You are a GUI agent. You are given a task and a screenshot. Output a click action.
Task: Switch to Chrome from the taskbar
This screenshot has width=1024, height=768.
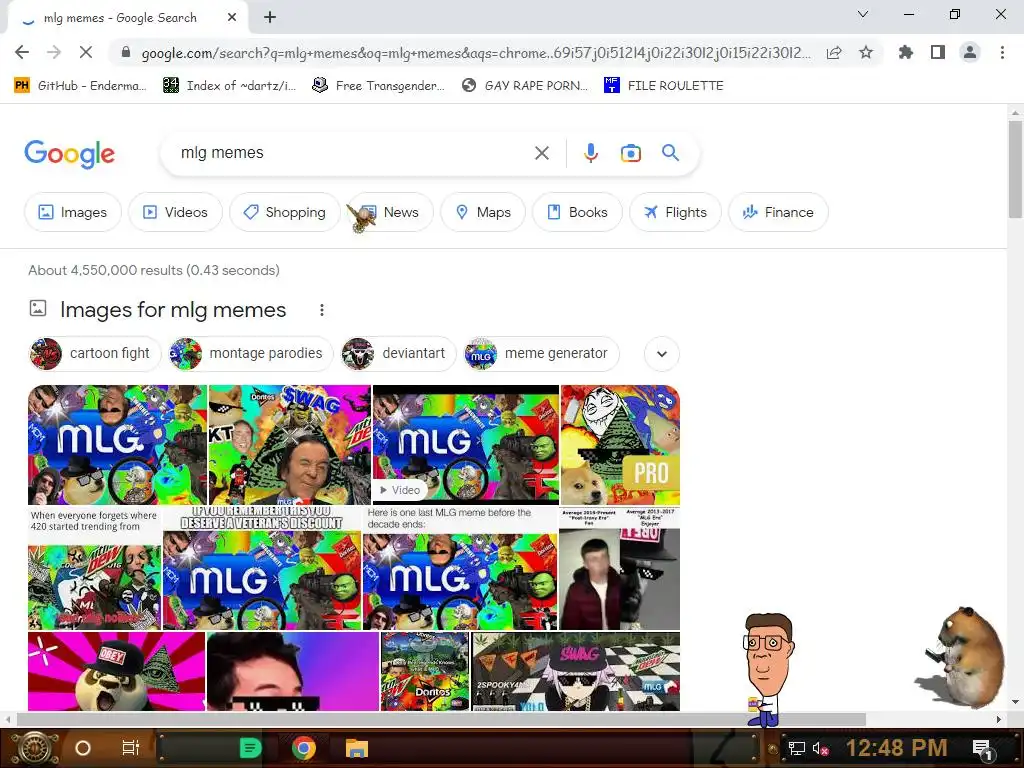304,748
